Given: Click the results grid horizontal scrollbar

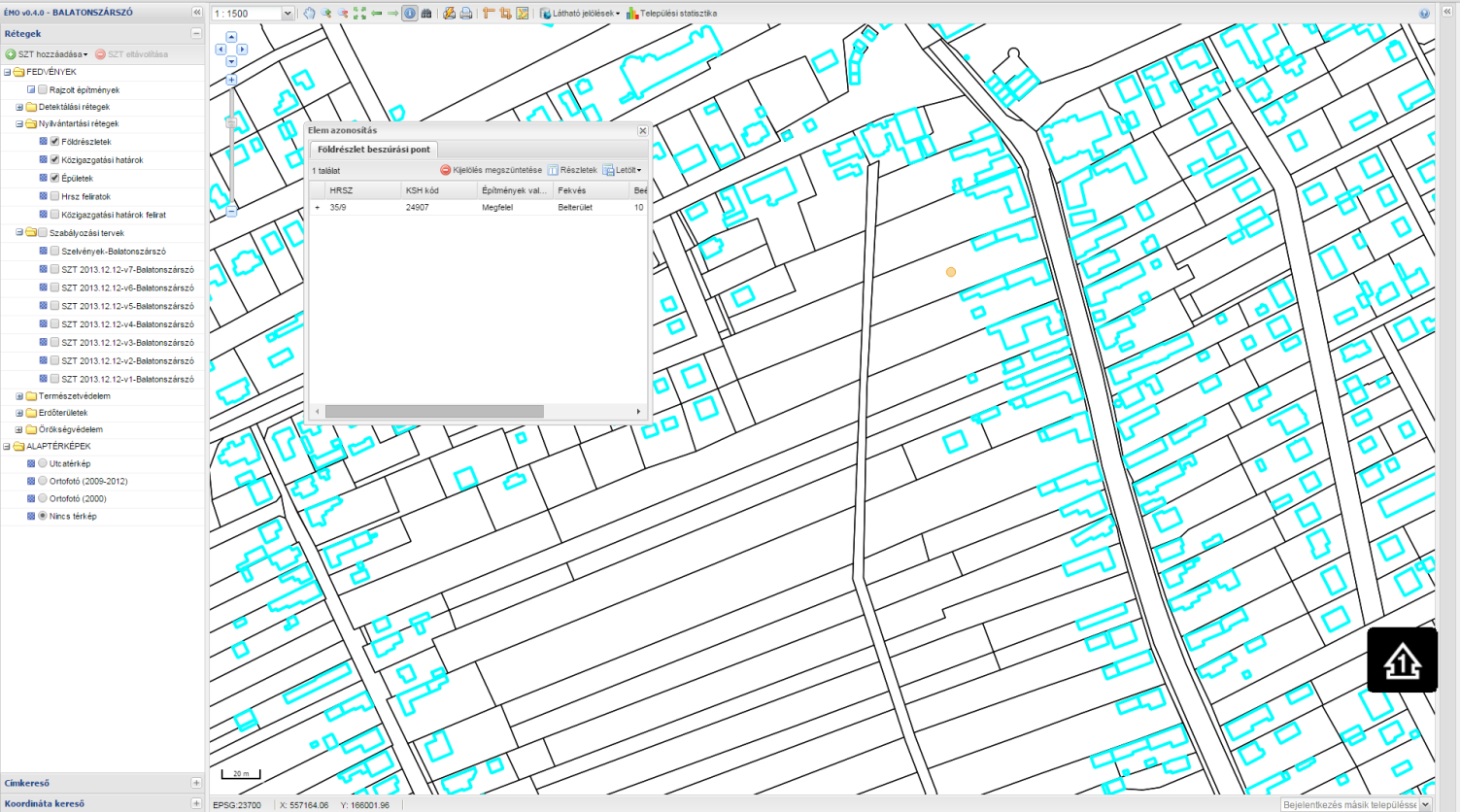Looking at the screenshot, I should pos(434,412).
